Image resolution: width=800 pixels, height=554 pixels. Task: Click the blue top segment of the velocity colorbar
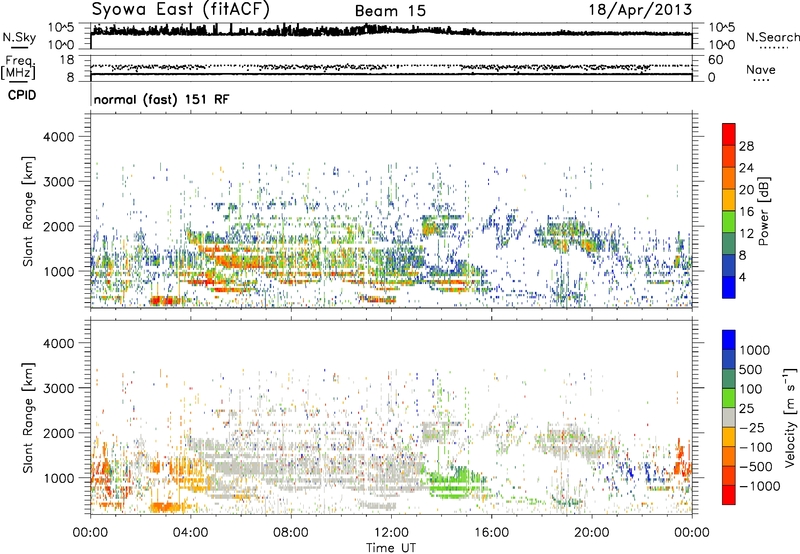(x=729, y=340)
